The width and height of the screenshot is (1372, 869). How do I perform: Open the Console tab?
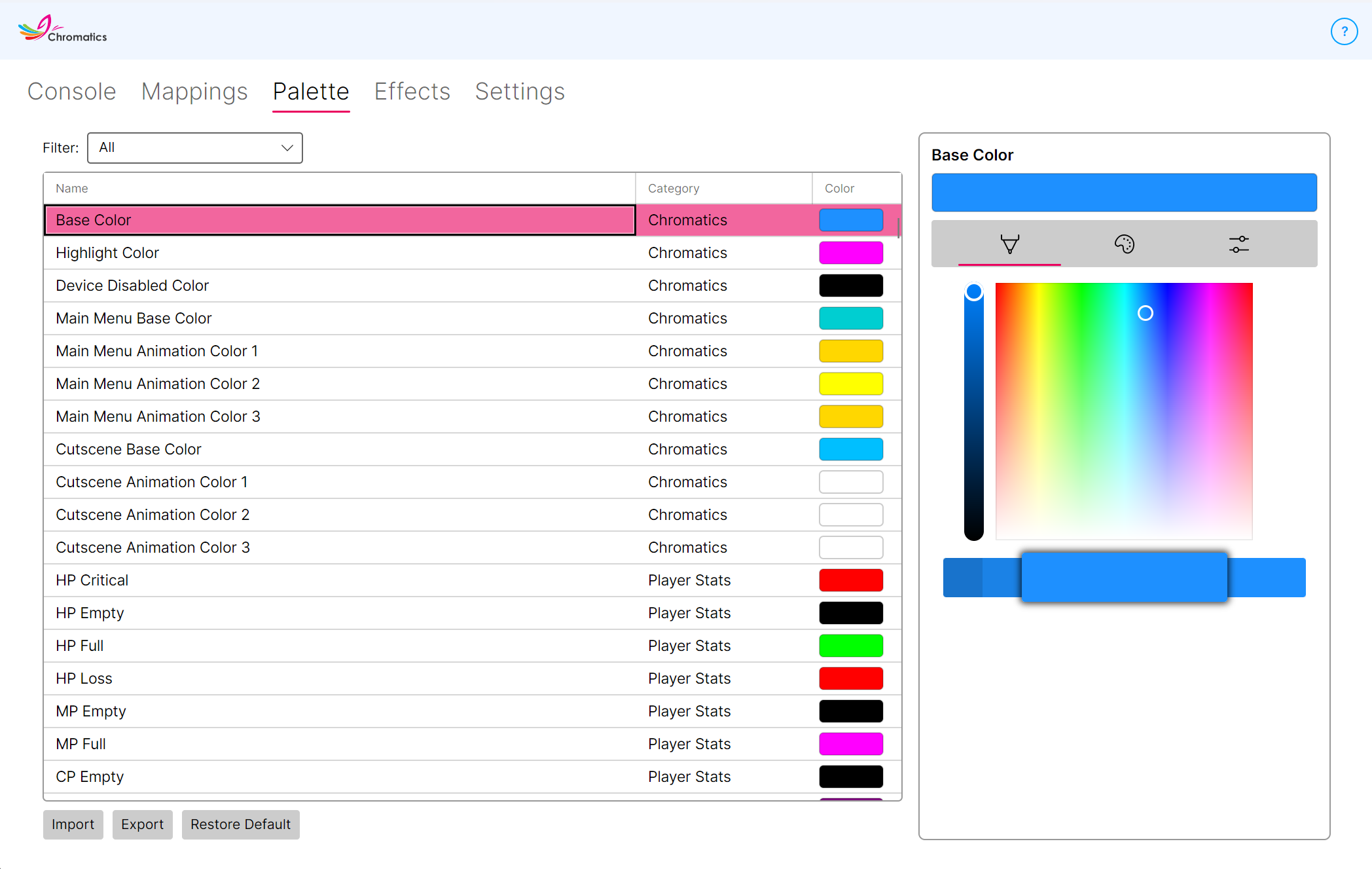[x=72, y=92]
